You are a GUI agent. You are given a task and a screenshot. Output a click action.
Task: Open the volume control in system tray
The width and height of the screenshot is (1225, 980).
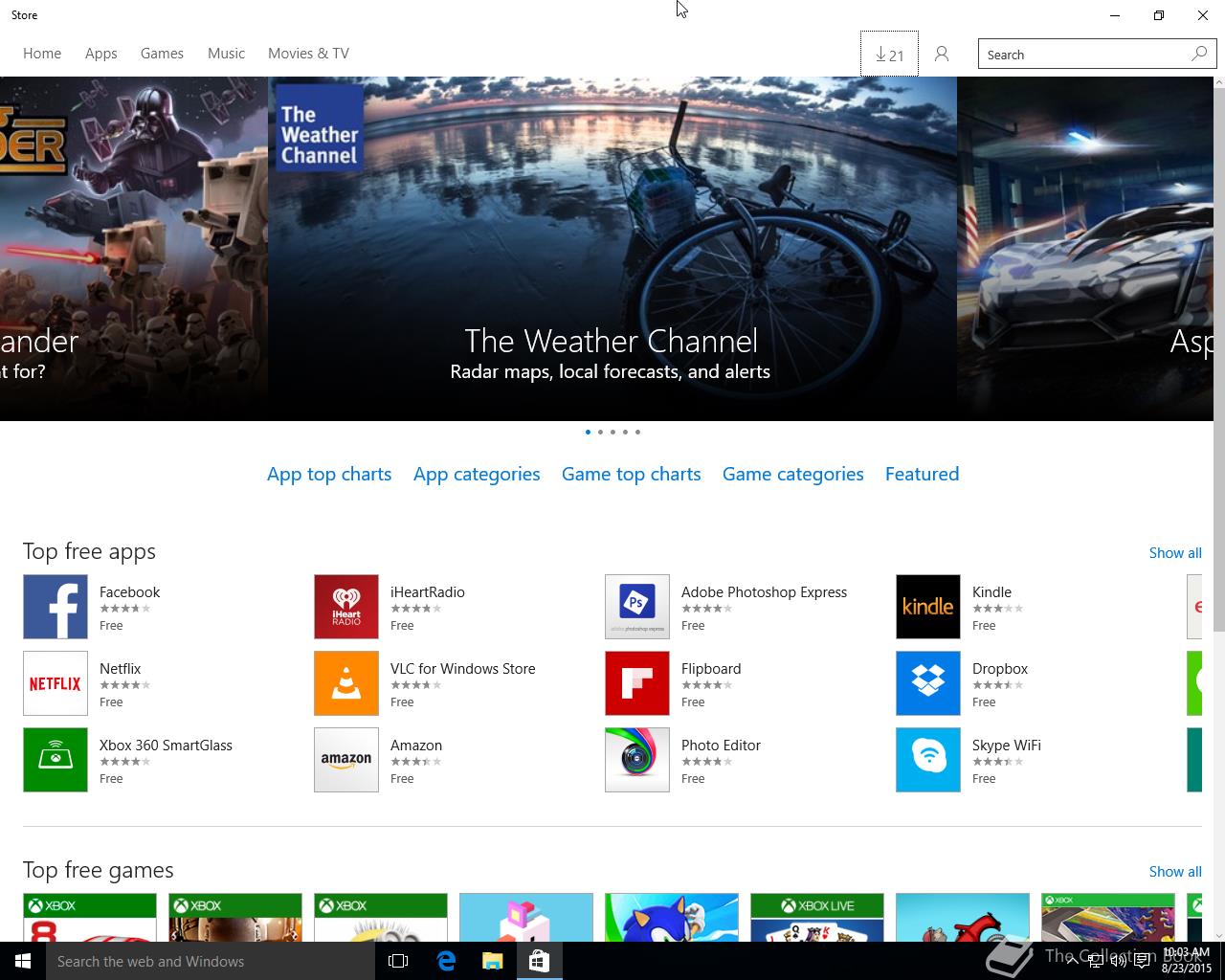tap(1118, 961)
